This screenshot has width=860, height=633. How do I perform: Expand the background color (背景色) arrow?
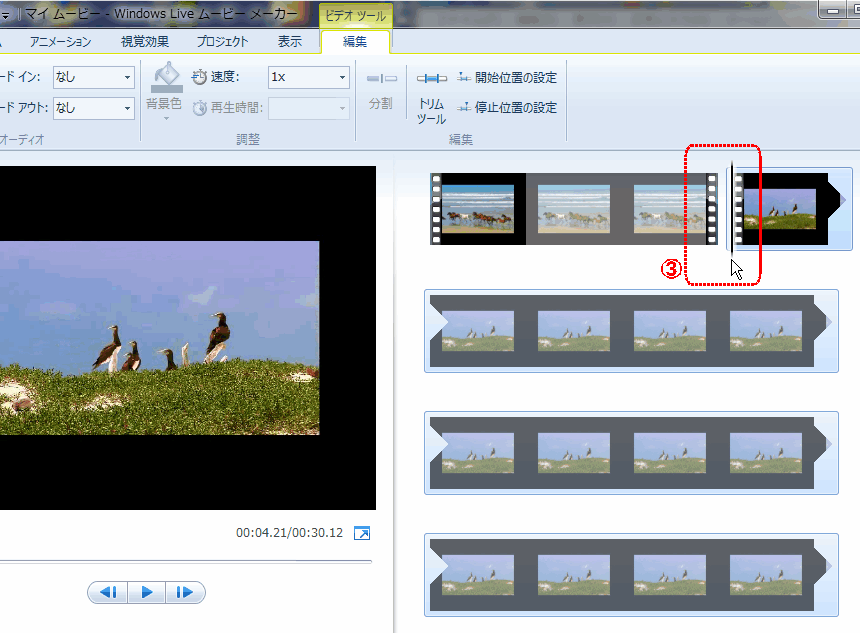click(x=166, y=118)
